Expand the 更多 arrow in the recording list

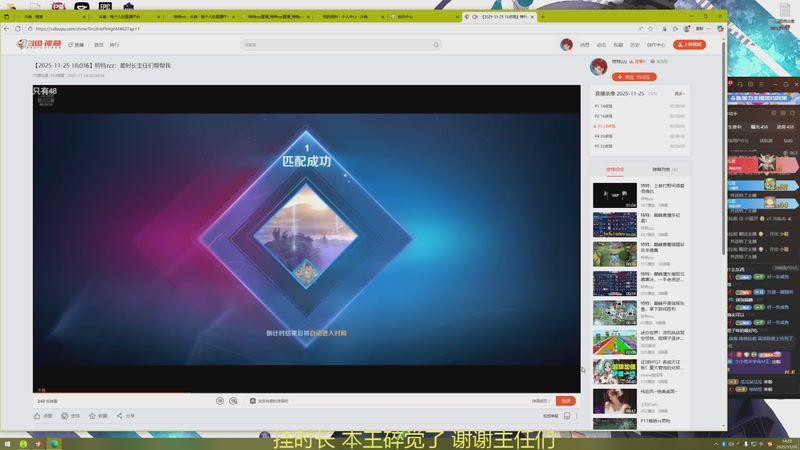(679, 94)
